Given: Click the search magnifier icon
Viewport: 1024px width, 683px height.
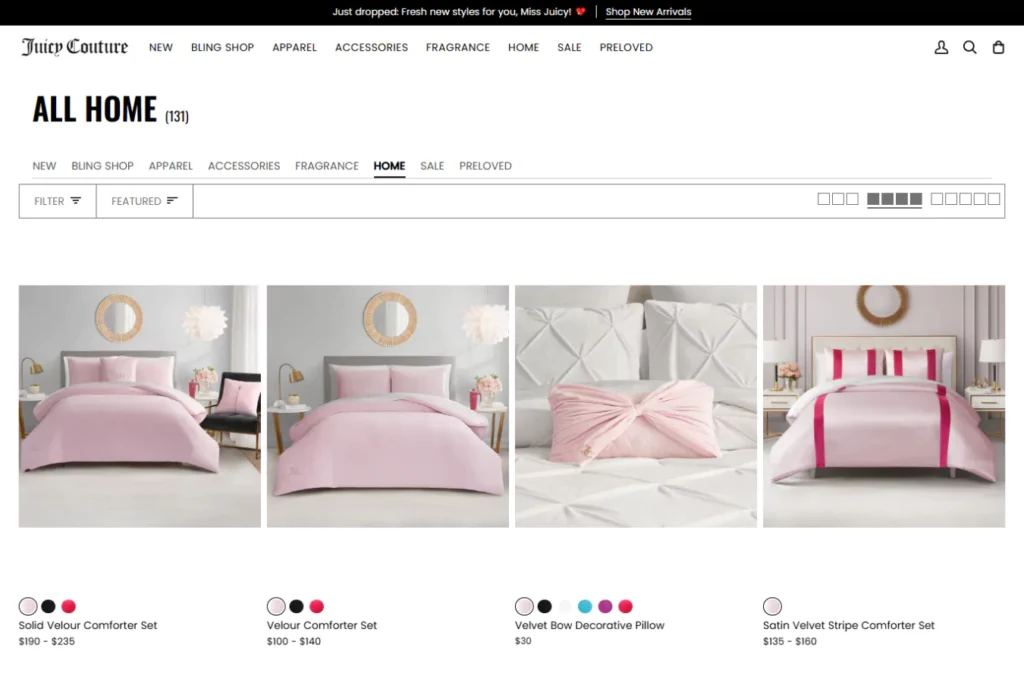Looking at the screenshot, I should (x=969, y=47).
